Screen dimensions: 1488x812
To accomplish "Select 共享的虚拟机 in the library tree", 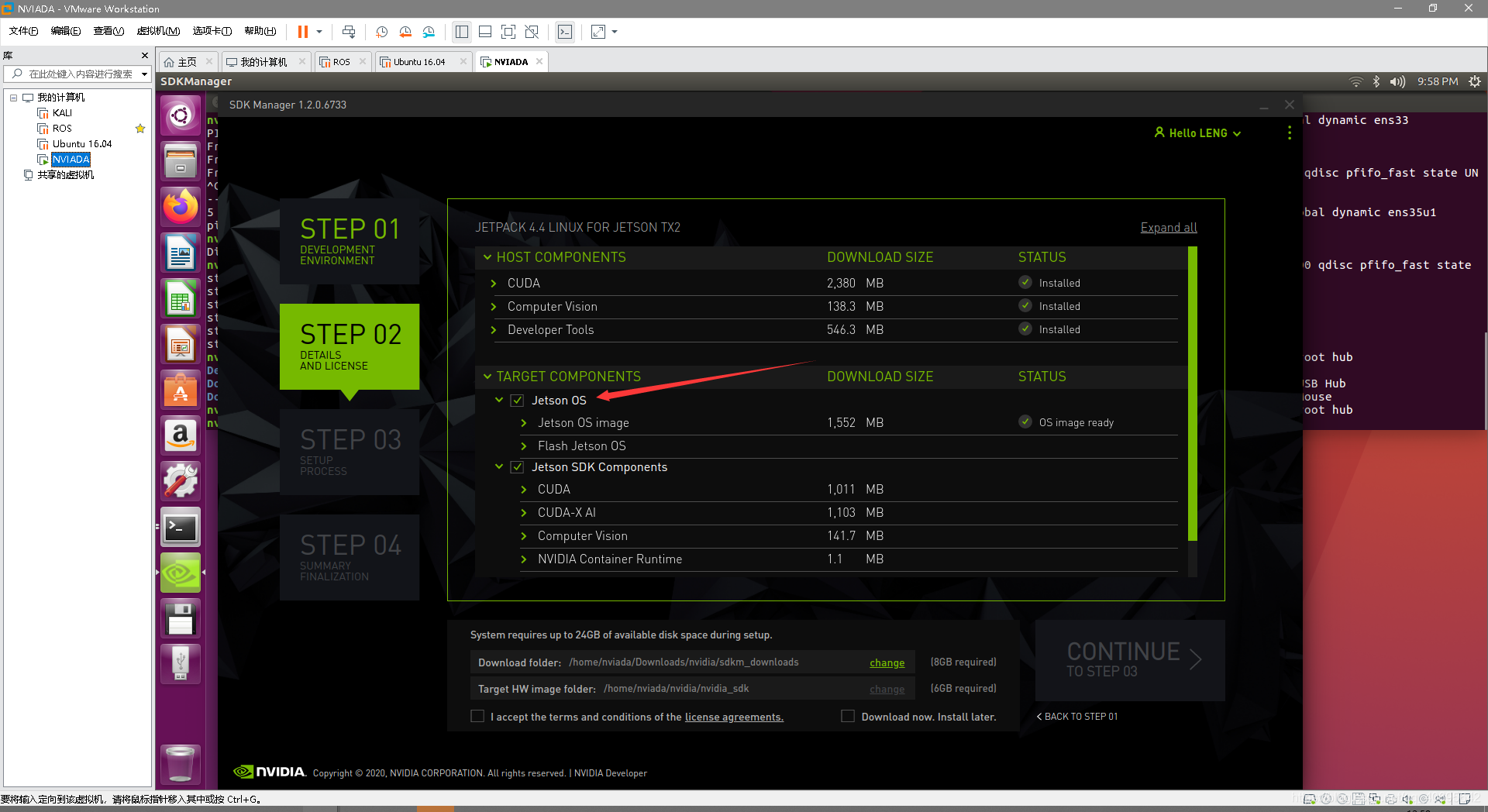I will [65, 175].
